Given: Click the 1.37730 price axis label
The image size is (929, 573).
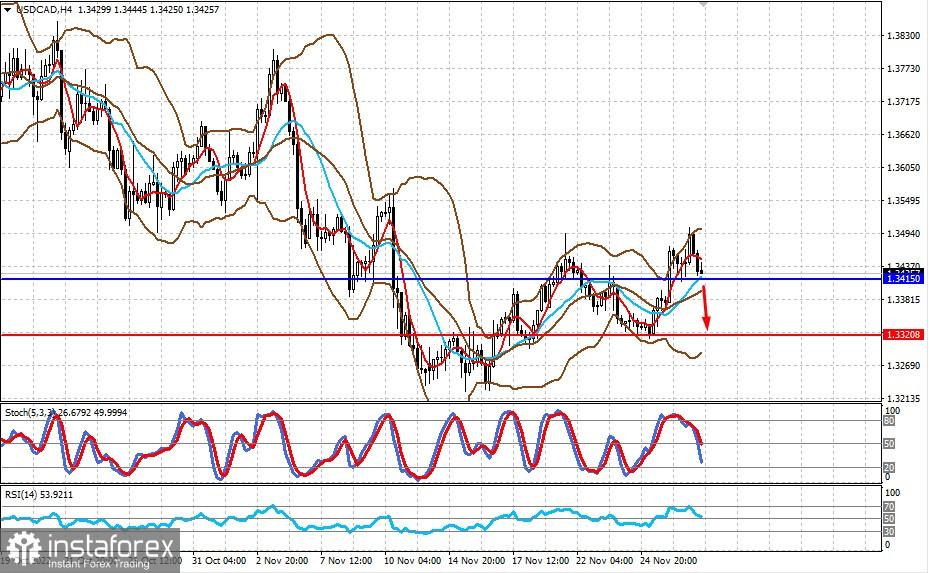Looking at the screenshot, I should [x=904, y=69].
